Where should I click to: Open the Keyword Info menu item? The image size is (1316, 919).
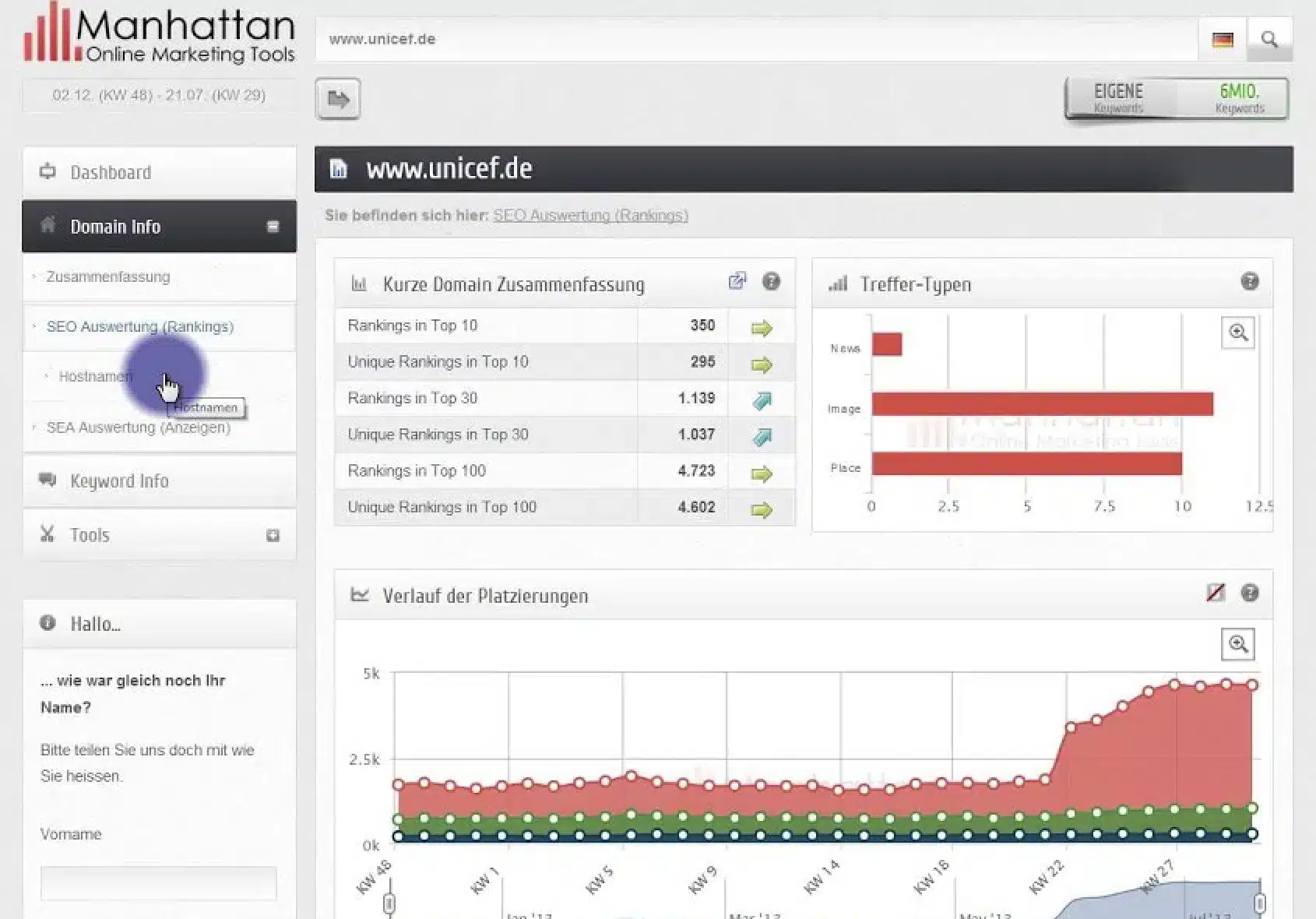click(119, 481)
